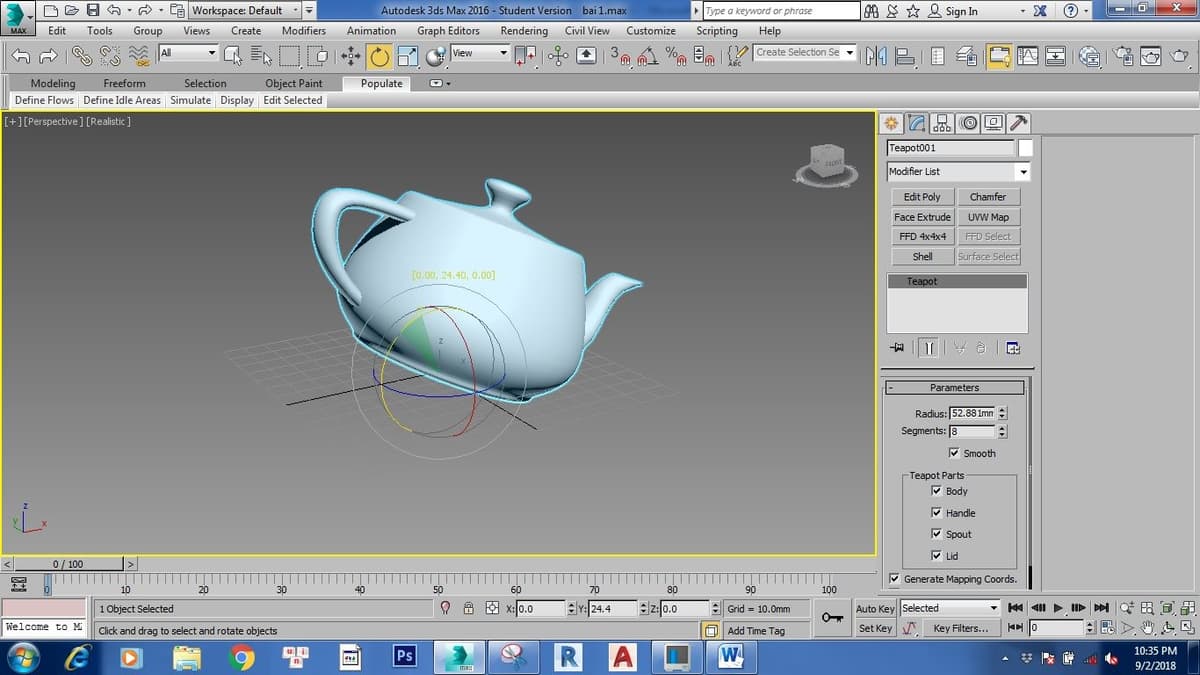Uncheck the Lid teapot part
Image resolution: width=1200 pixels, height=675 pixels.
(935, 556)
